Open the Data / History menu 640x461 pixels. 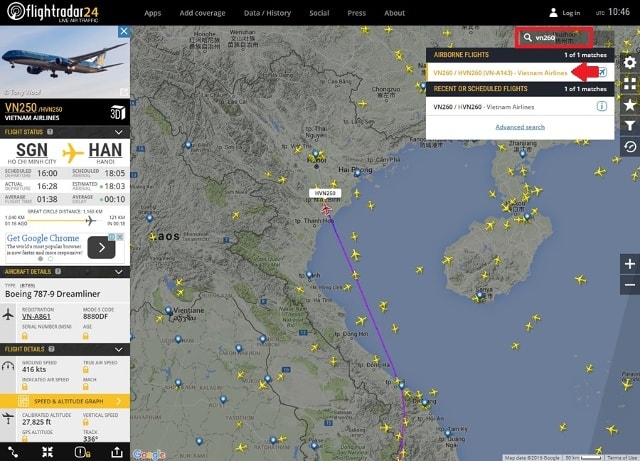(x=267, y=13)
